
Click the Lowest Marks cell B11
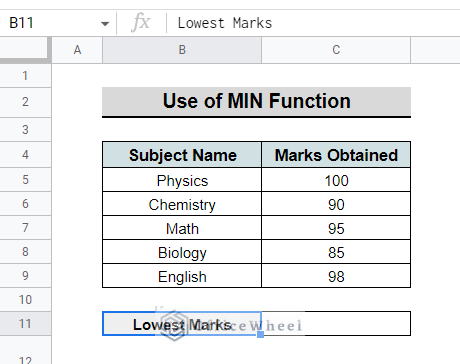pos(182,324)
